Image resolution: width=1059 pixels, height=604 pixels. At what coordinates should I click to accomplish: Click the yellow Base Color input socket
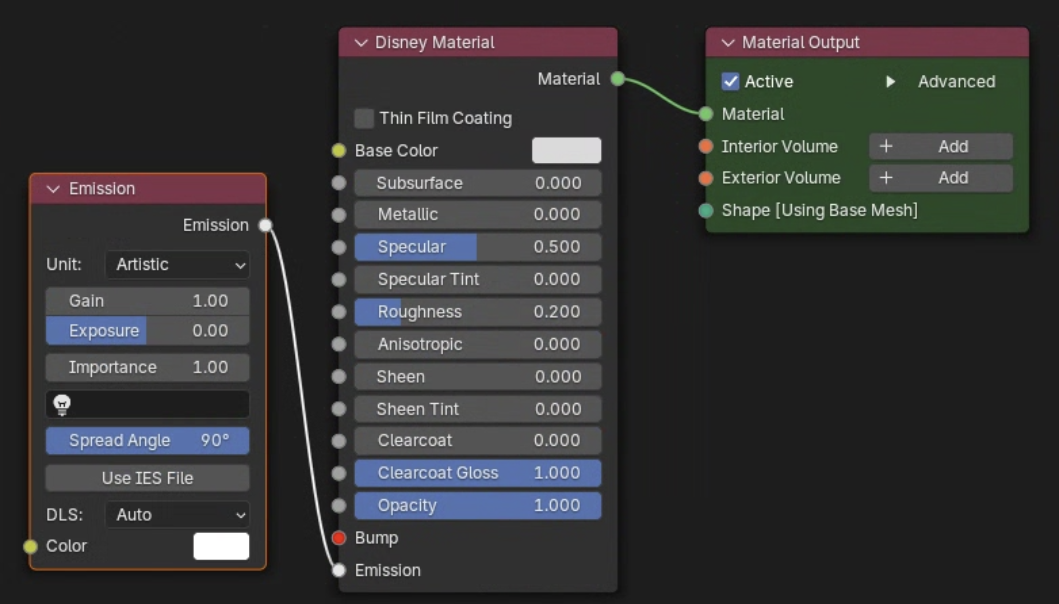coord(338,151)
